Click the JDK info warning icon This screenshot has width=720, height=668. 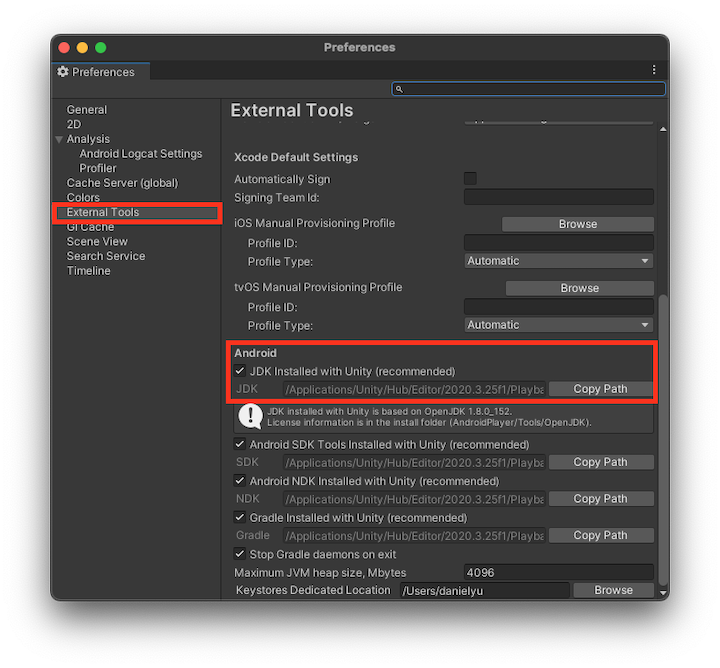click(x=250, y=416)
